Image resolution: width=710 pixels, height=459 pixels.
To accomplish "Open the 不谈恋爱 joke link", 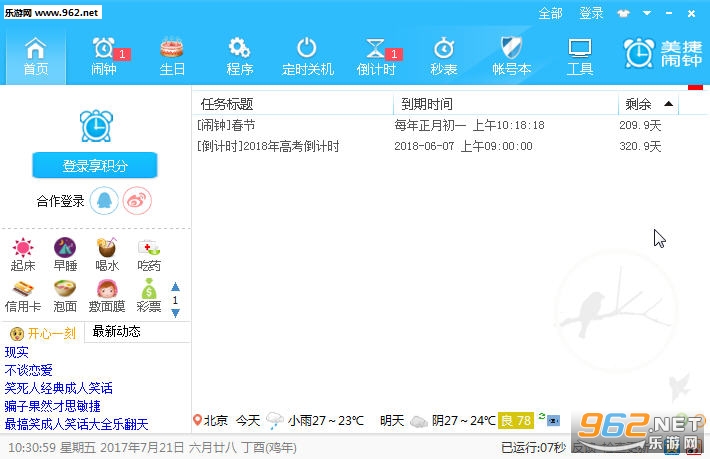I will [x=29, y=370].
